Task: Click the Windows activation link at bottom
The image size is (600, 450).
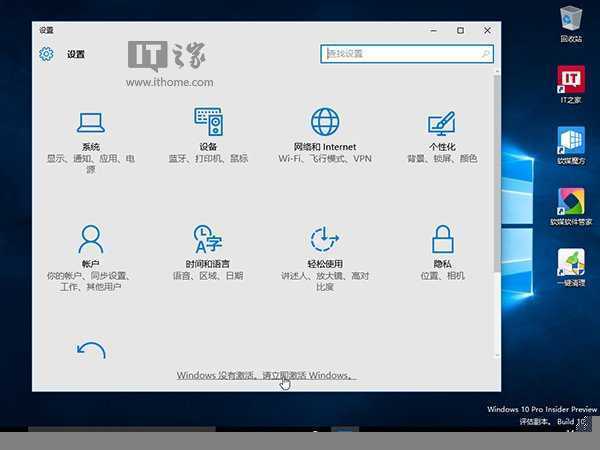Action: (266, 375)
